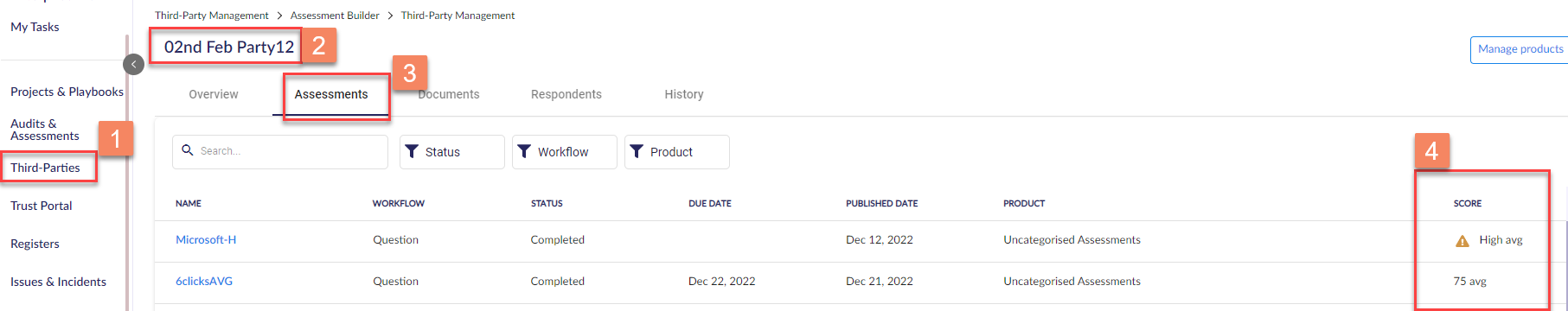Open the Workflow filter dropdown
The width and height of the screenshot is (1568, 311).
click(565, 152)
